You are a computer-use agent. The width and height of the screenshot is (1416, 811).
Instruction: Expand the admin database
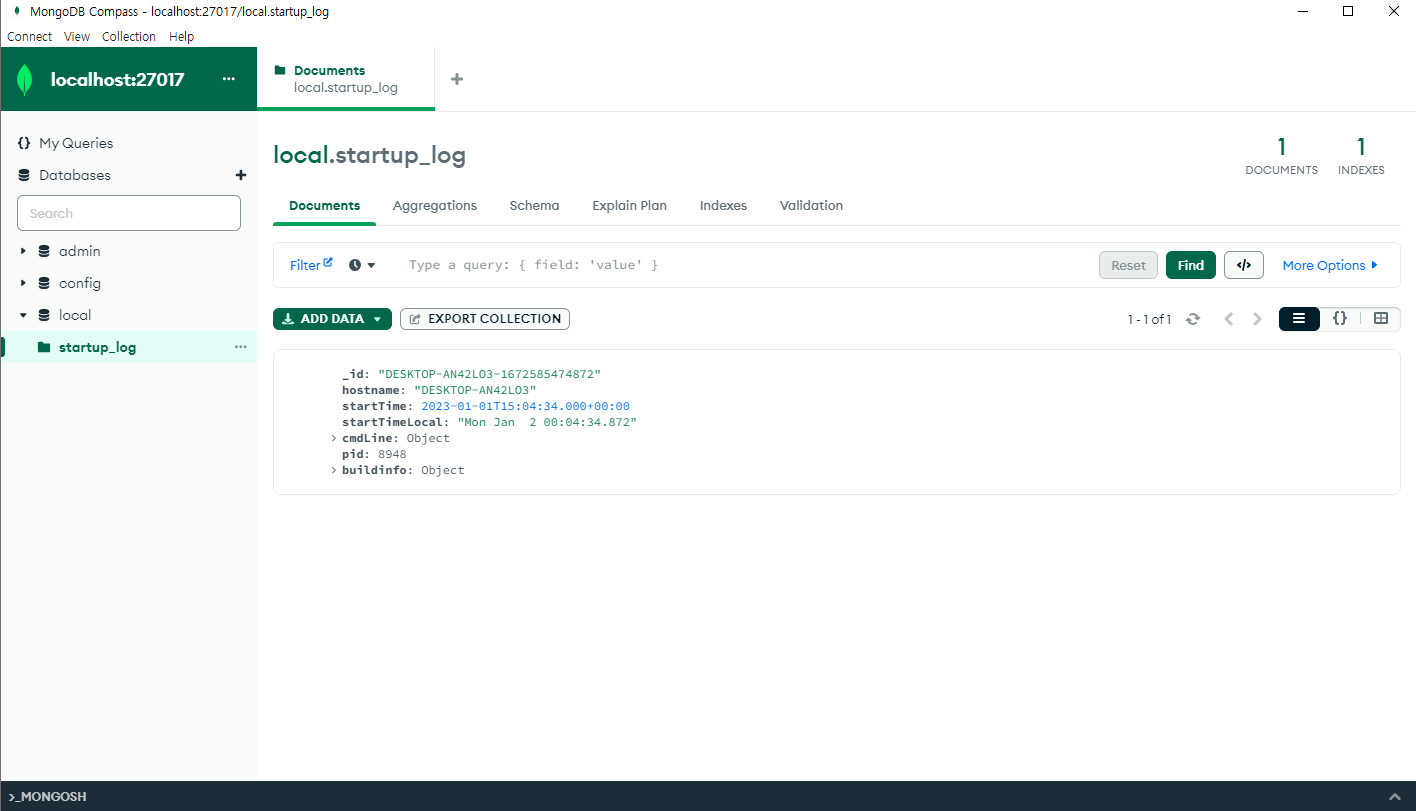click(x=23, y=251)
